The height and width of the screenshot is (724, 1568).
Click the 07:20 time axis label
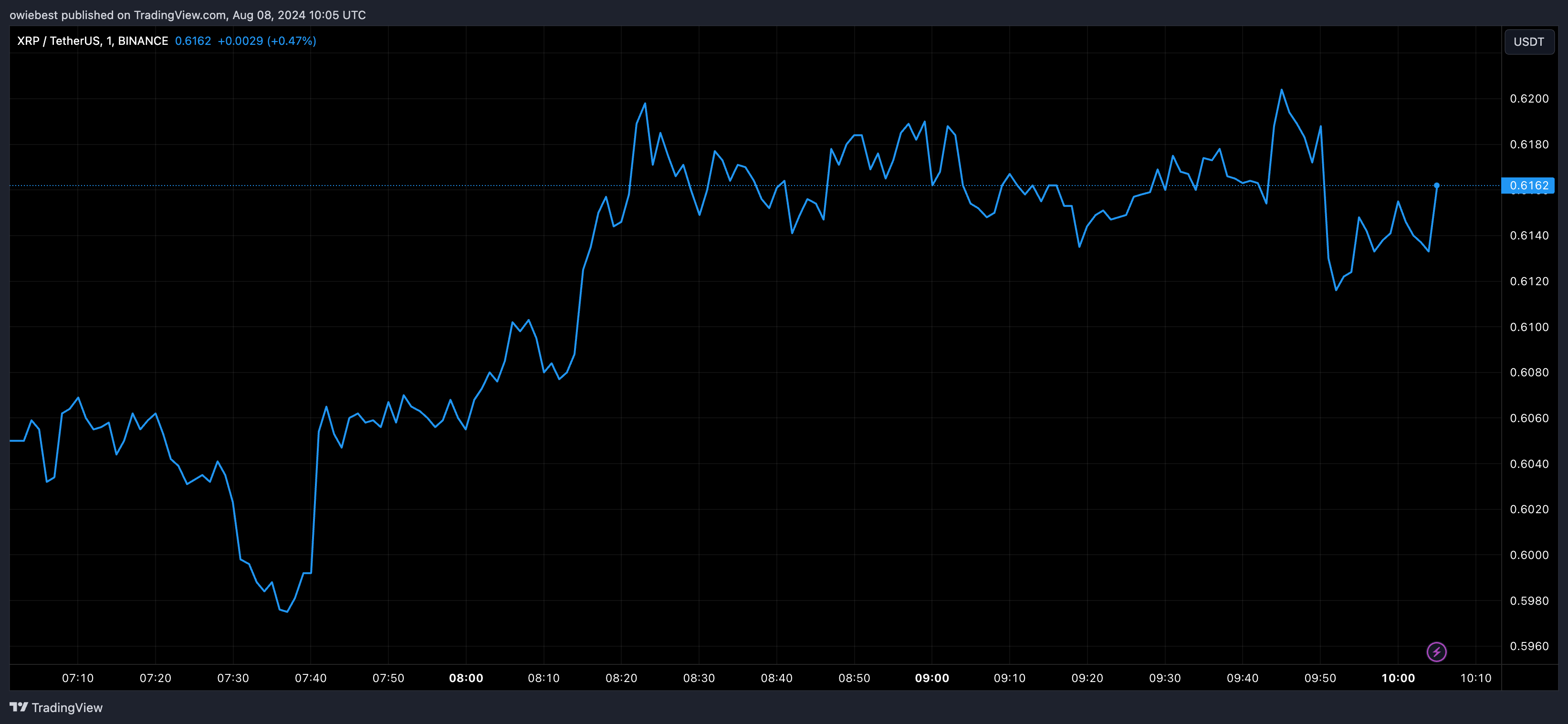point(155,678)
